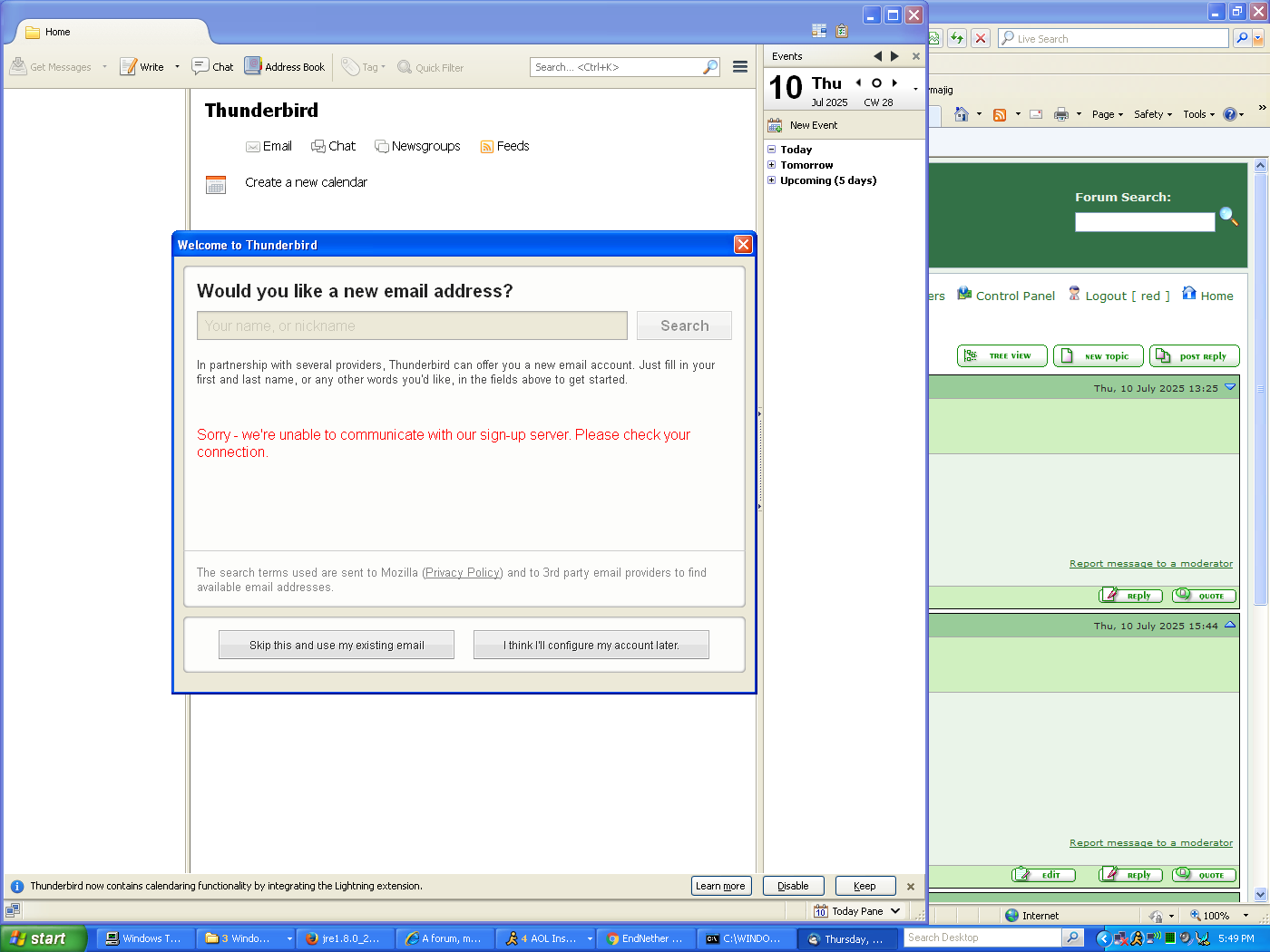The image size is (1270, 952).
Task: Collapse the Today events section
Action: (x=772, y=150)
